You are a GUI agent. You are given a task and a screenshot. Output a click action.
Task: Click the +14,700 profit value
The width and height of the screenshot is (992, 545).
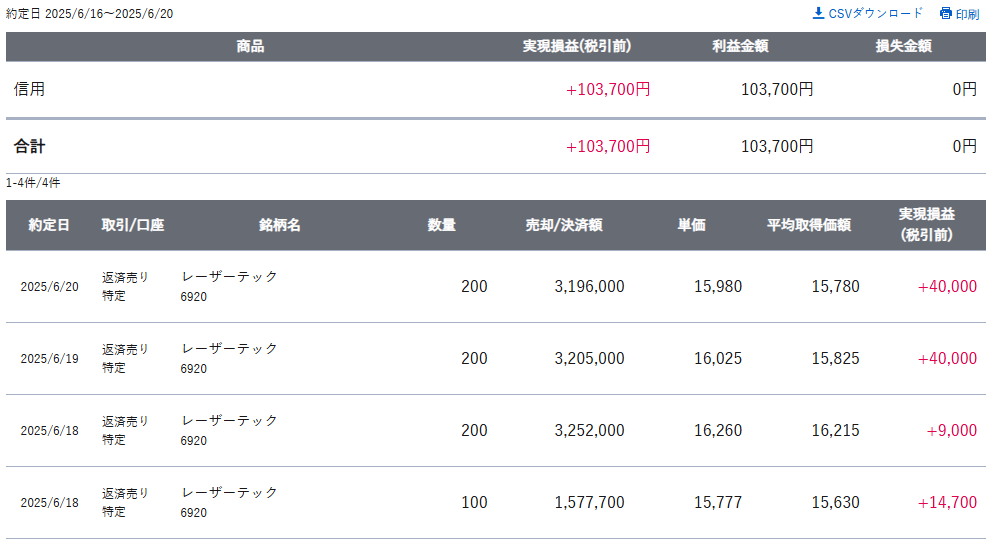(947, 503)
